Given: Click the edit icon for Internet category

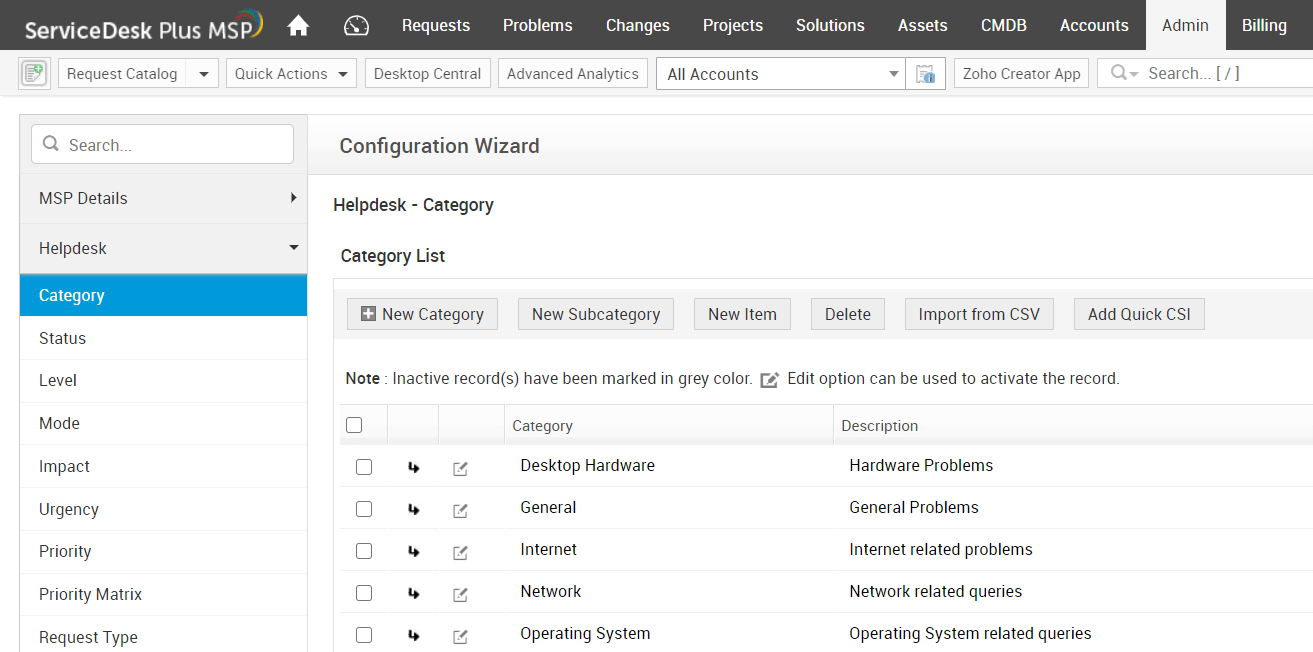Looking at the screenshot, I should [460, 552].
